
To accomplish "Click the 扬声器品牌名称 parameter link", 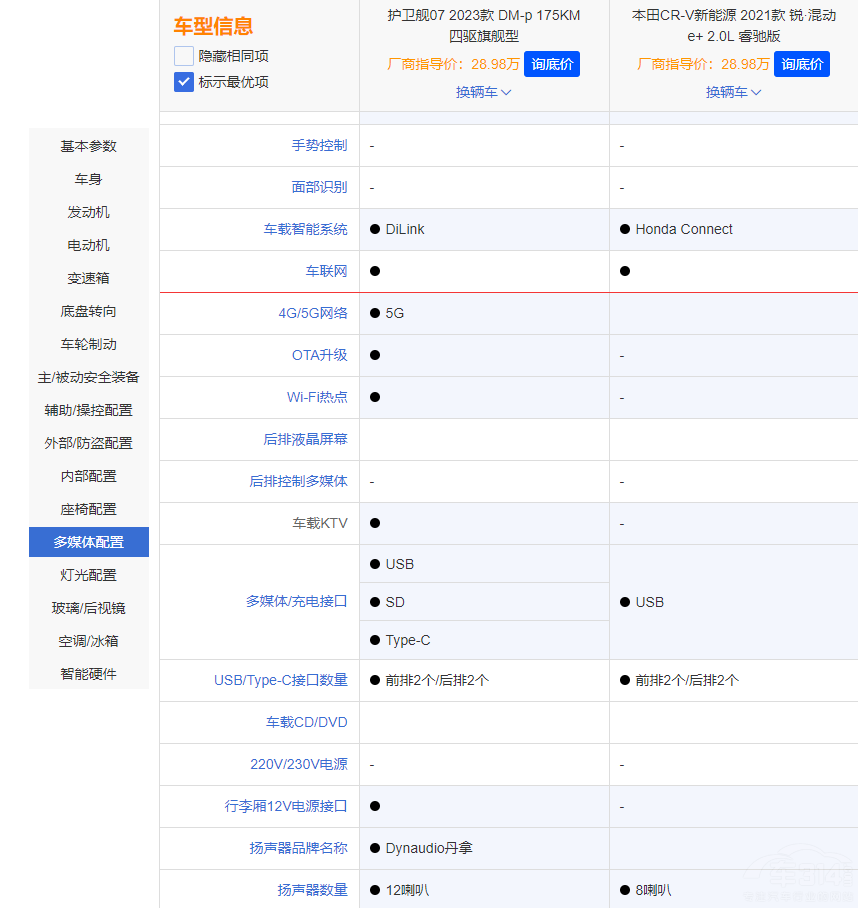I will tap(299, 848).
